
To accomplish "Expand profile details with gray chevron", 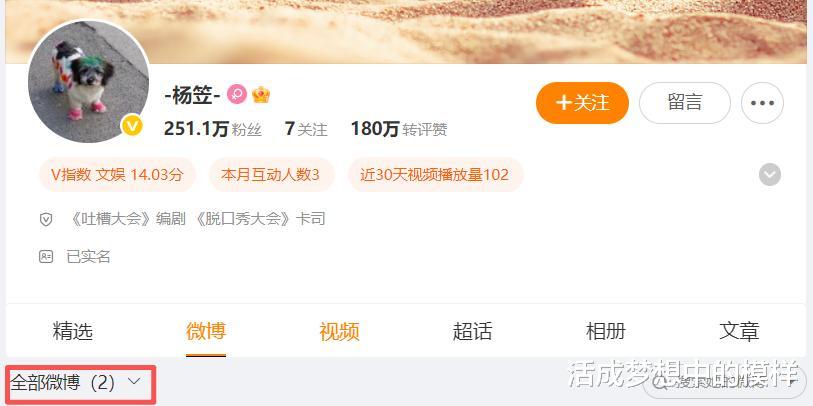I will (x=770, y=175).
